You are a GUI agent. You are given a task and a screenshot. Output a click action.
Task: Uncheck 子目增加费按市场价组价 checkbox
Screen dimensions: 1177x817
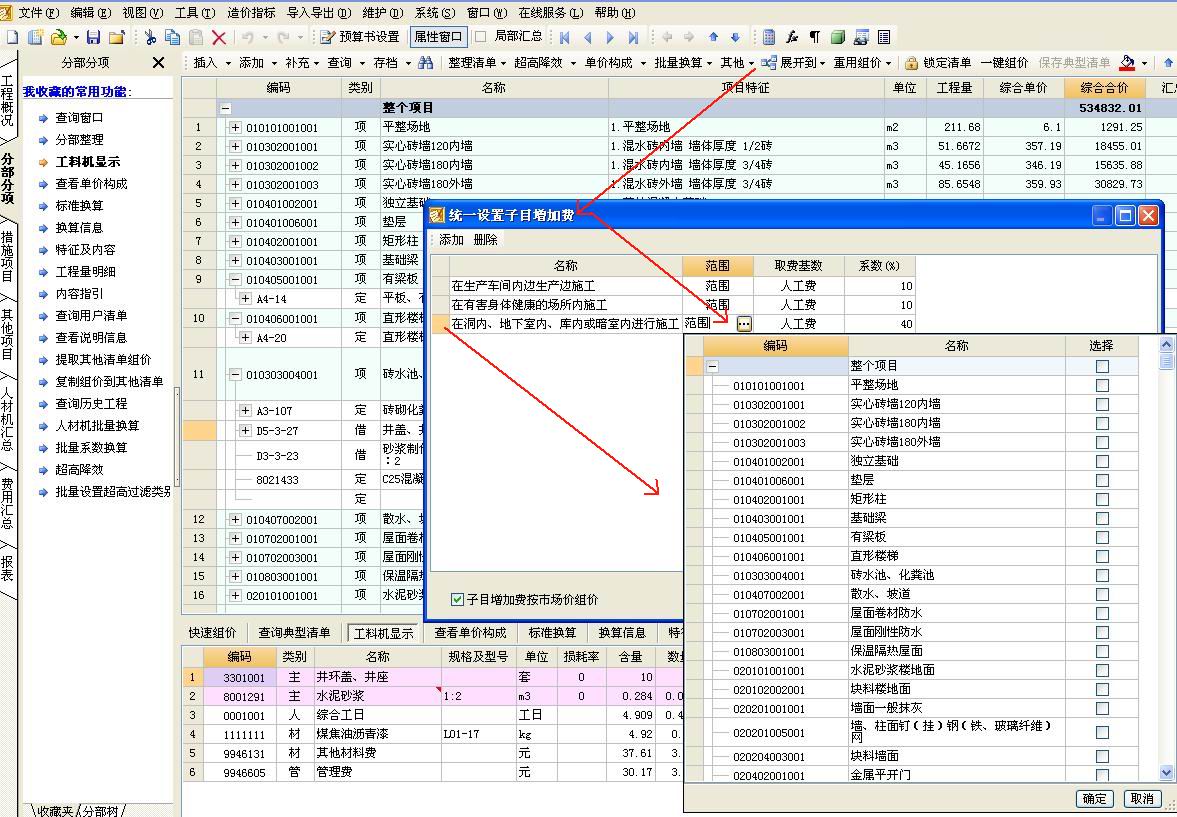(x=457, y=599)
